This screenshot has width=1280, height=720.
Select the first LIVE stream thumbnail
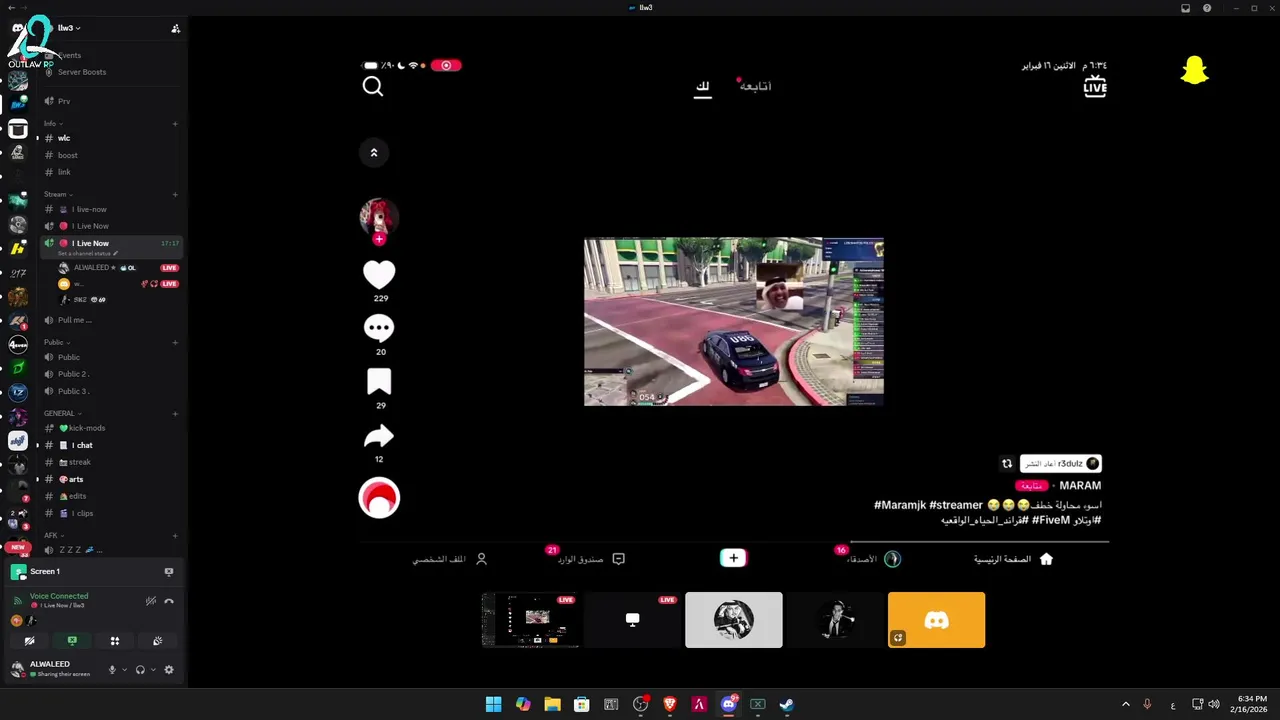point(530,620)
